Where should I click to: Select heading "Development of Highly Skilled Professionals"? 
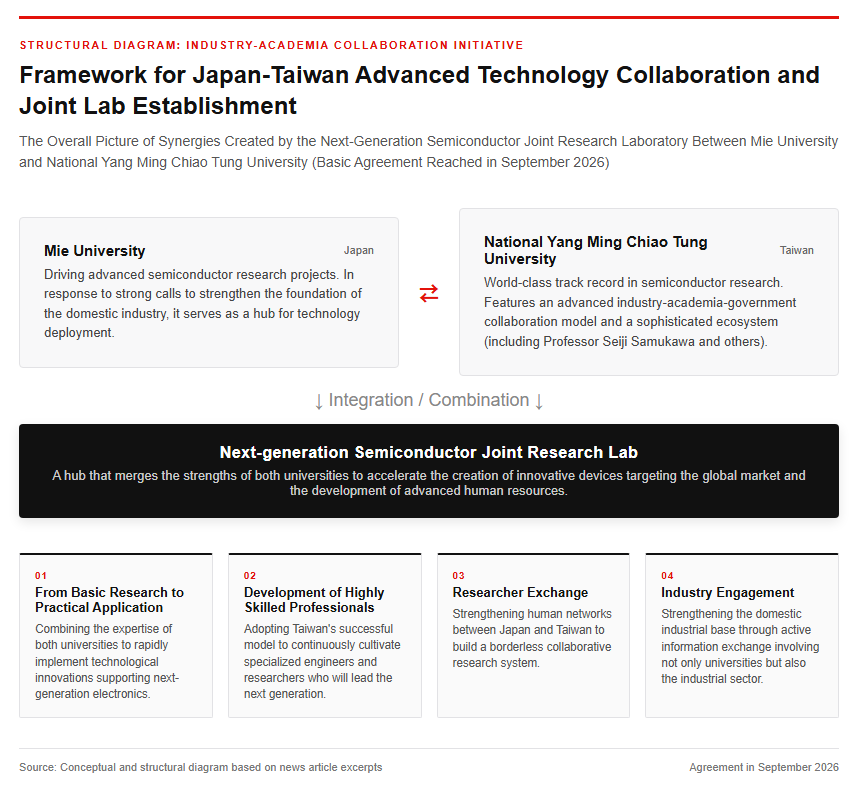(x=314, y=600)
